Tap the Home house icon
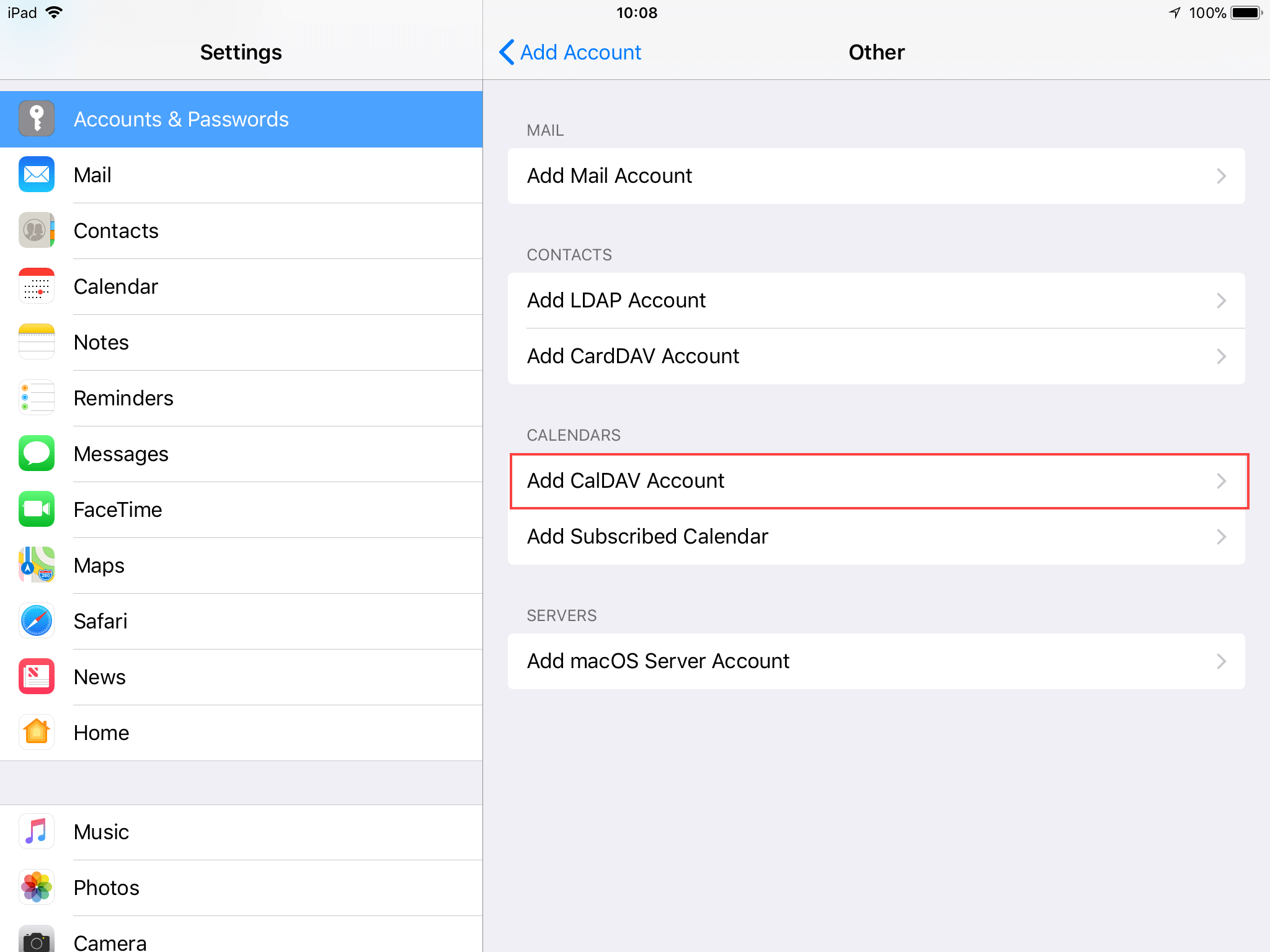 pyautogui.click(x=37, y=733)
